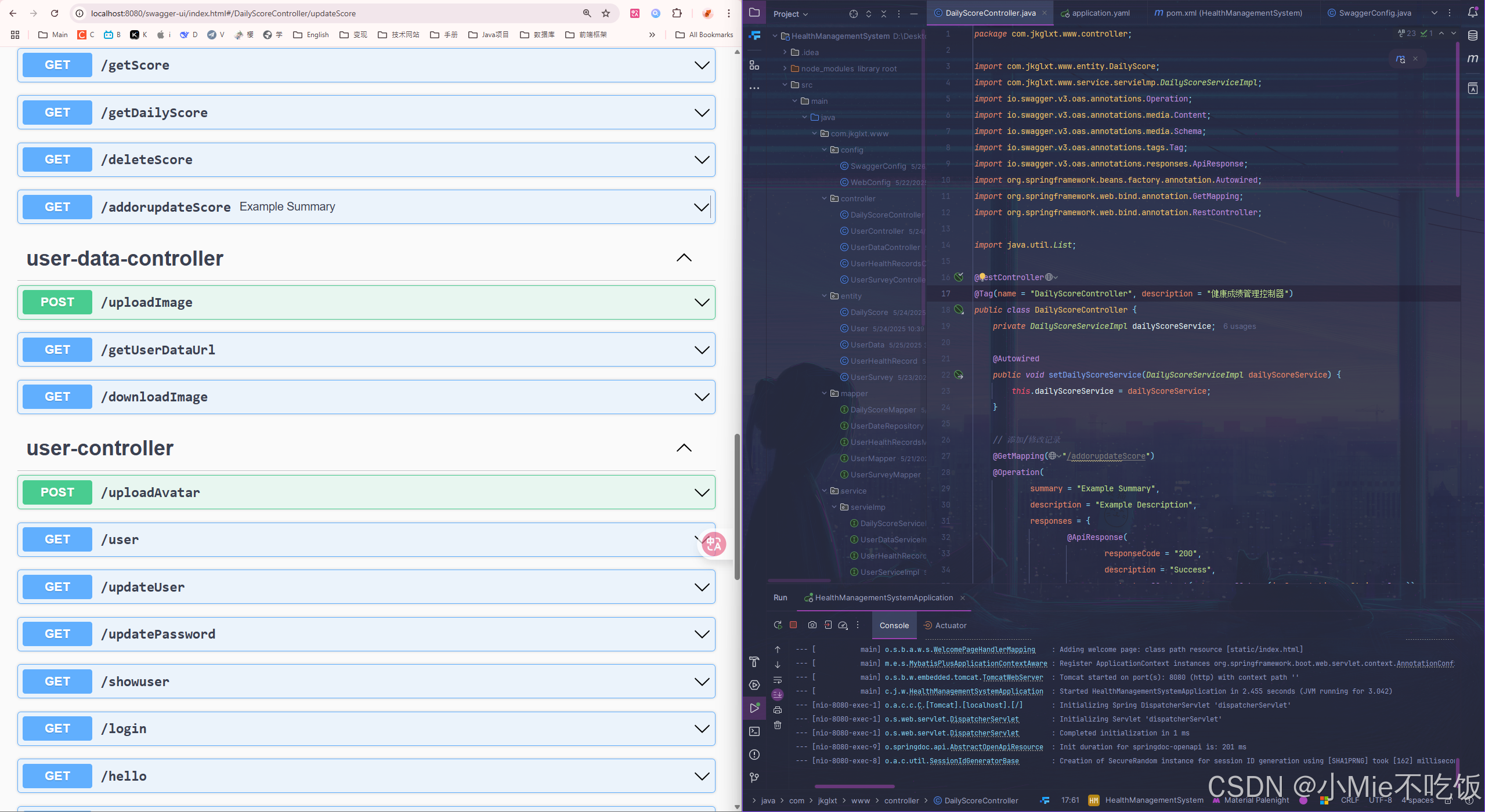Open the Build hammer tool window
Viewport: 1485px width, 812px height.
click(754, 662)
